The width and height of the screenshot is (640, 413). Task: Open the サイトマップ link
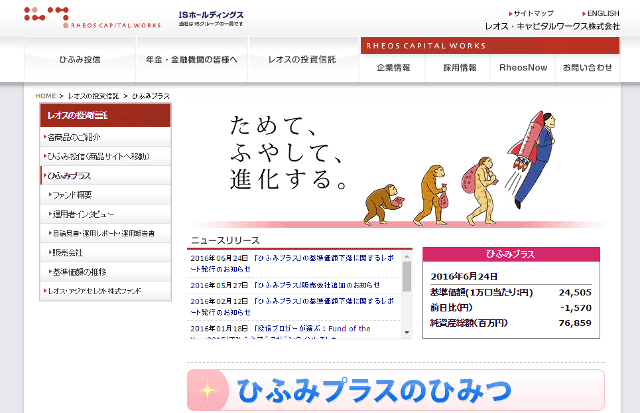[x=531, y=13]
